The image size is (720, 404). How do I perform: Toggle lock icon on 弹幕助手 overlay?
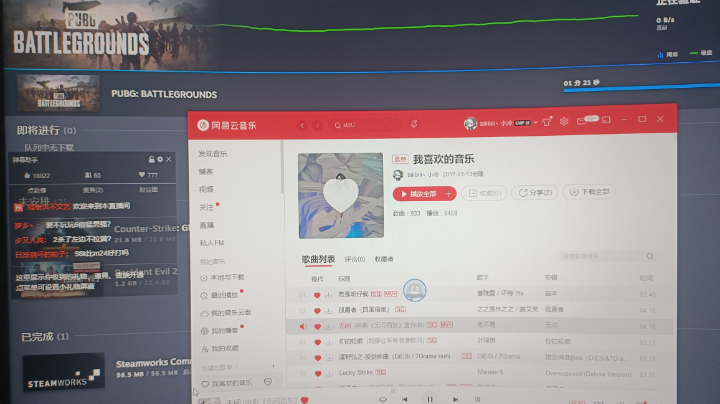[151, 159]
